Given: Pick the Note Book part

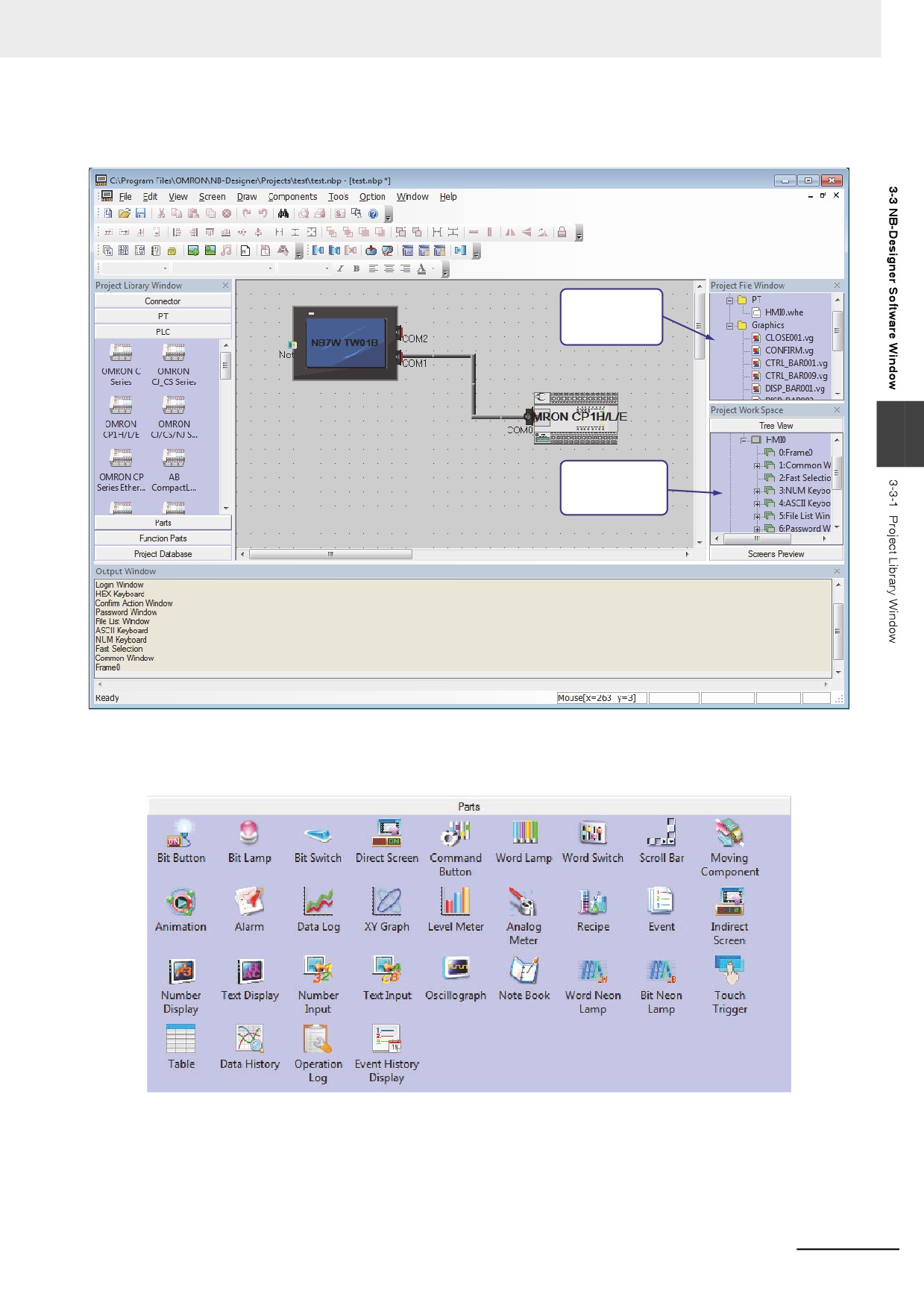Looking at the screenshot, I should [524, 979].
